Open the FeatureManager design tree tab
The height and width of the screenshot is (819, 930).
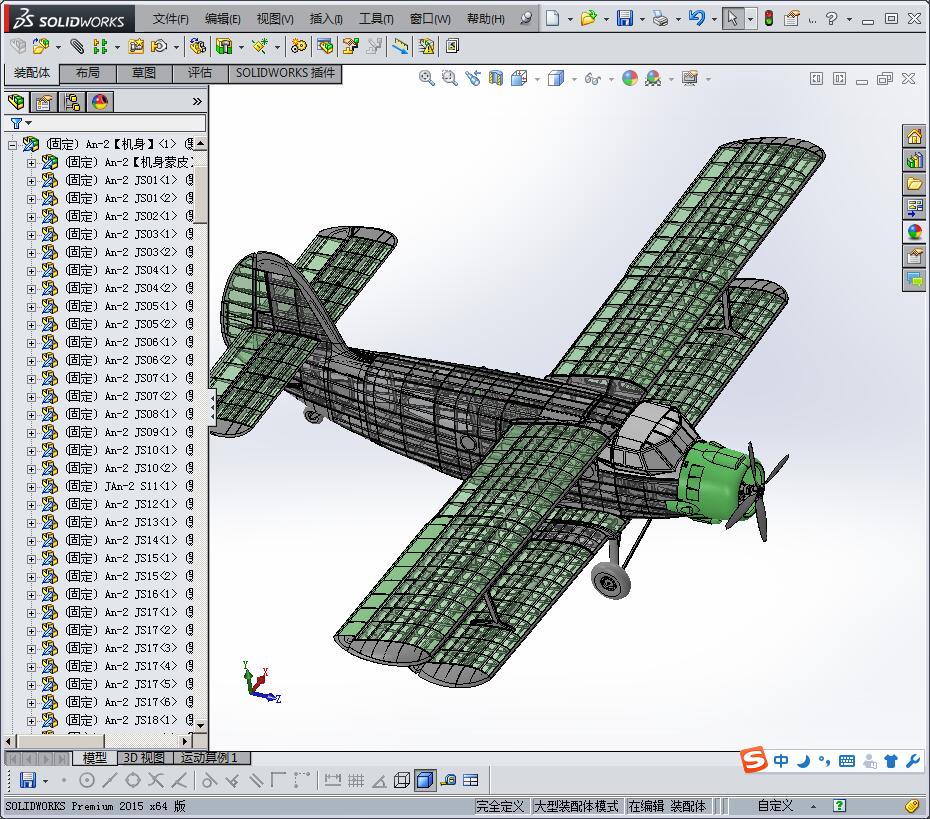[x=16, y=101]
